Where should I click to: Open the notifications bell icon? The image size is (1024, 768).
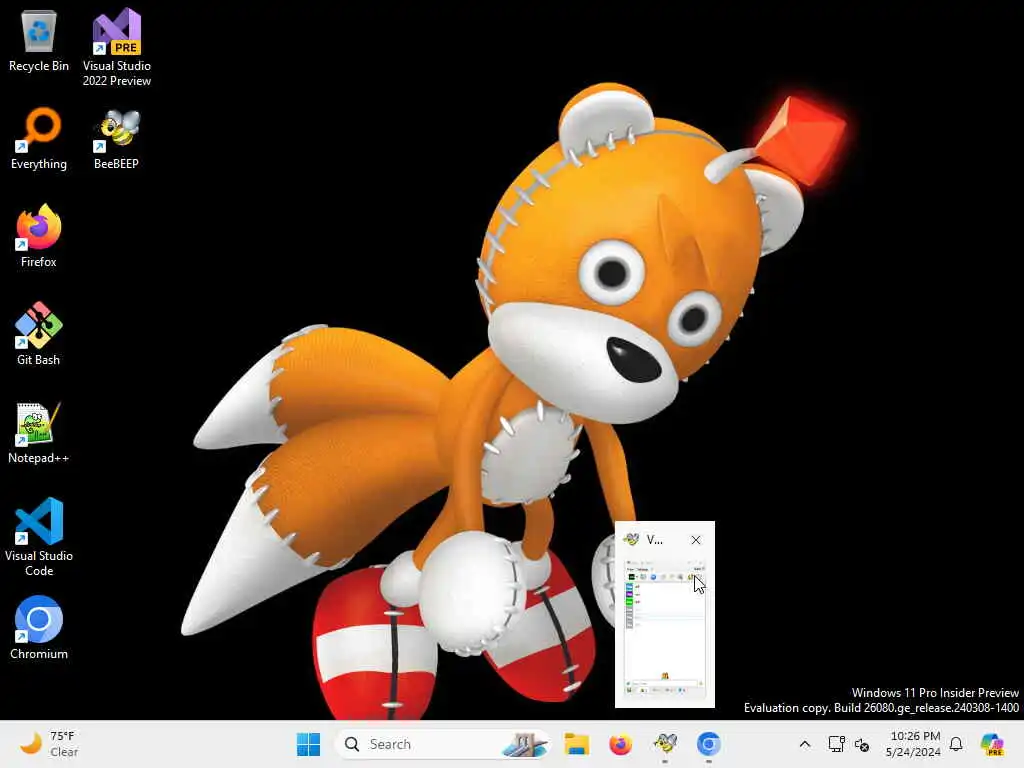(x=956, y=744)
